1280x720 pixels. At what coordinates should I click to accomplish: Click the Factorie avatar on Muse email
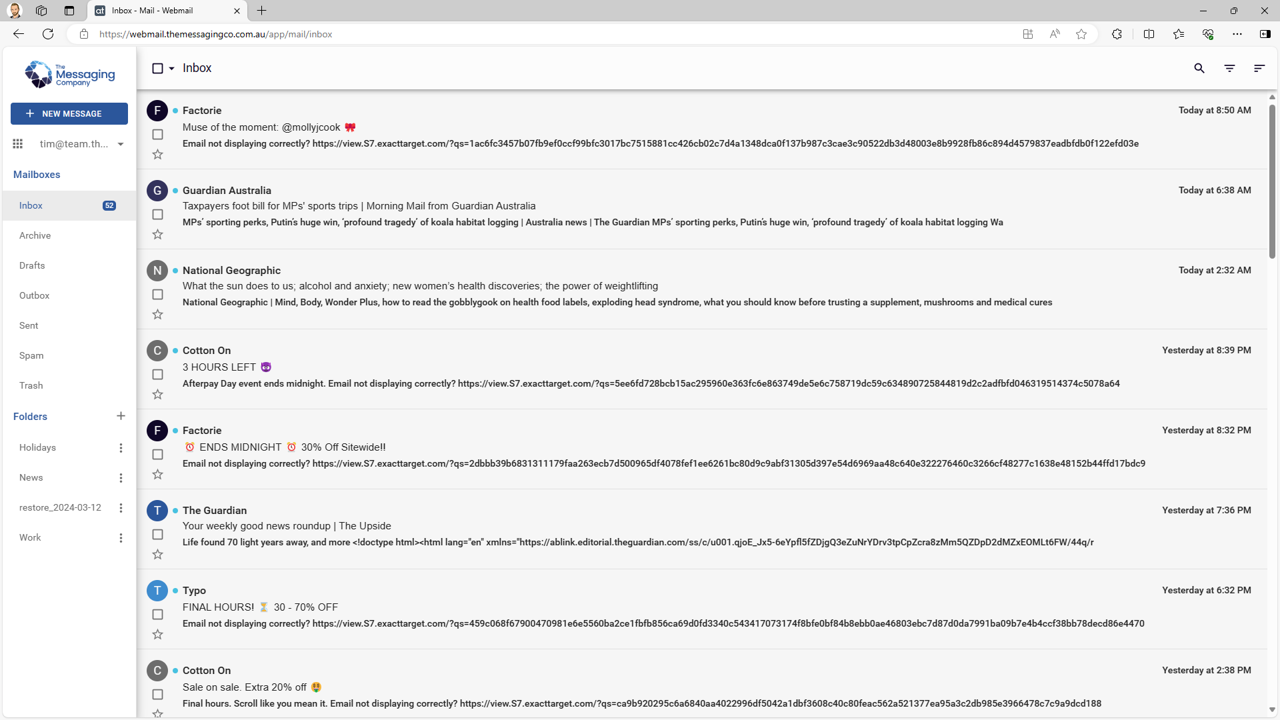(157, 111)
